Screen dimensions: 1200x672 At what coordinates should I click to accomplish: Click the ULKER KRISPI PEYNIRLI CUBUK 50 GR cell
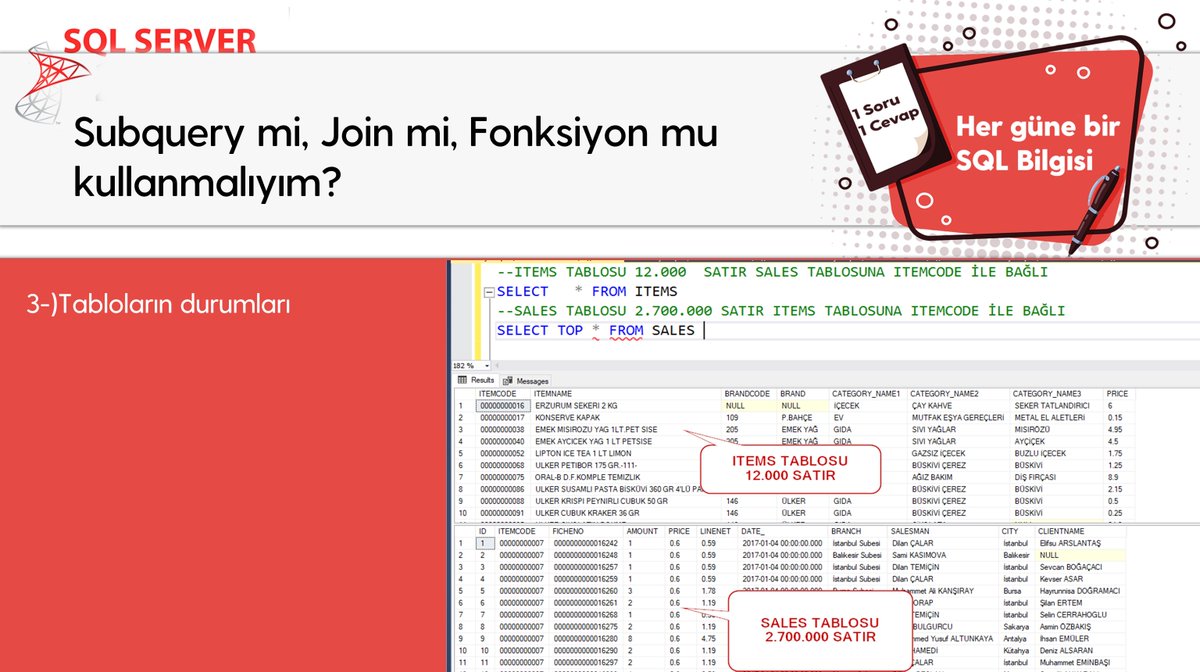click(x=600, y=501)
